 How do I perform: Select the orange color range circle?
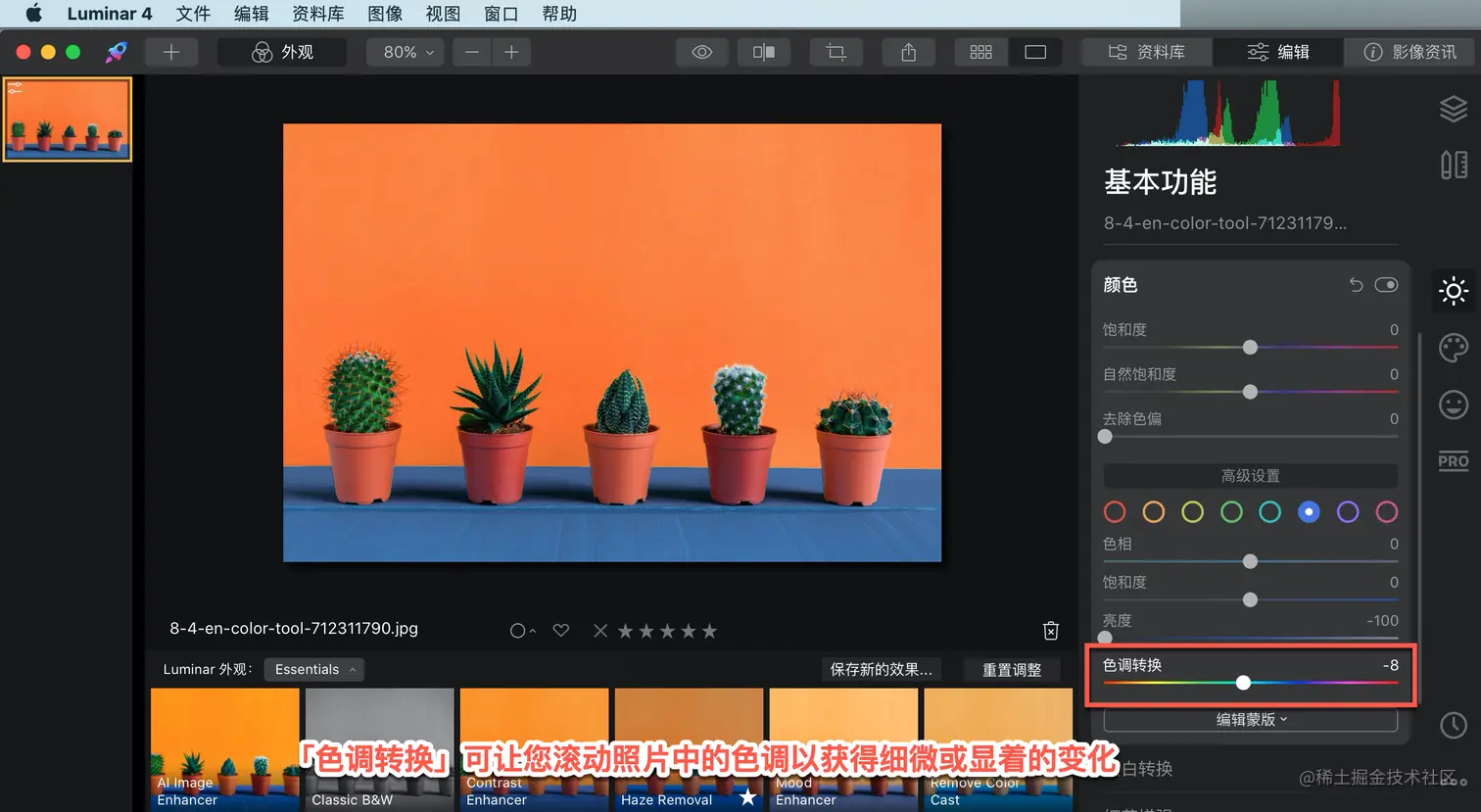tap(1154, 511)
